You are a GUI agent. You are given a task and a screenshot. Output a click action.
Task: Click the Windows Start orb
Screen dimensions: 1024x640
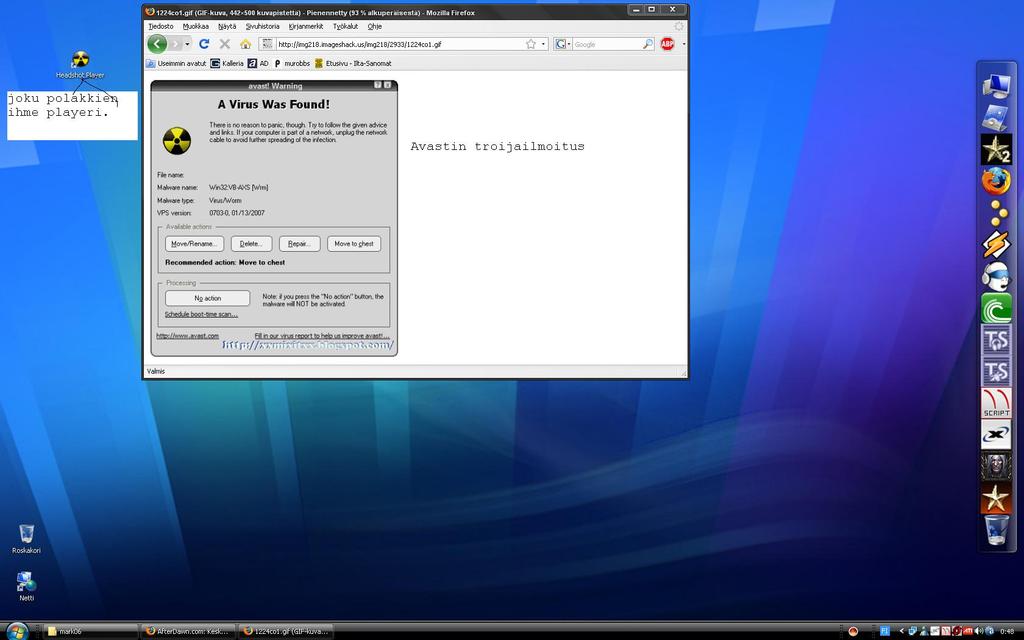[17, 630]
